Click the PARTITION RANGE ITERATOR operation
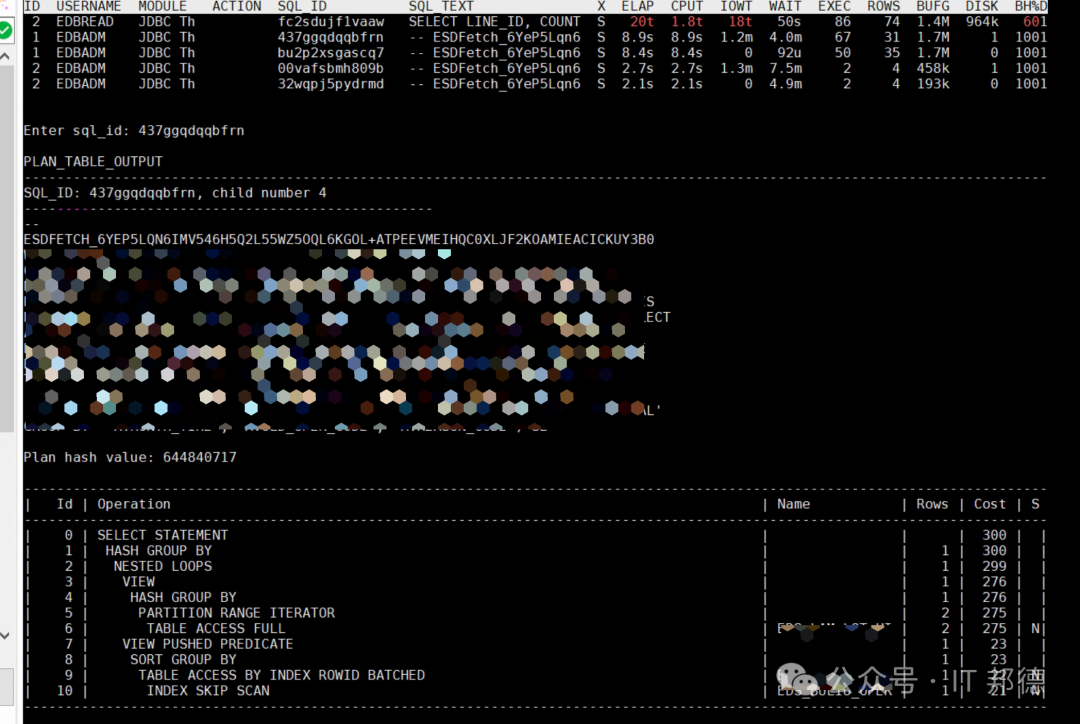1080x724 pixels. tap(236, 612)
